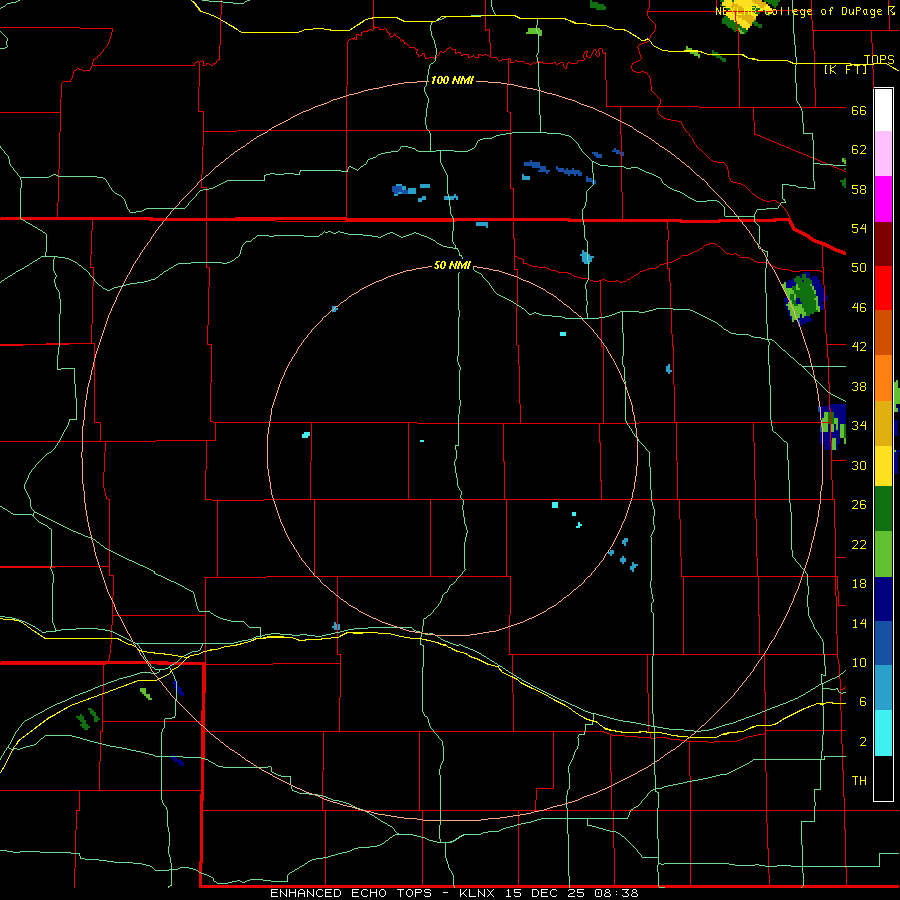Click the light blue legend swatch

coord(883,688)
